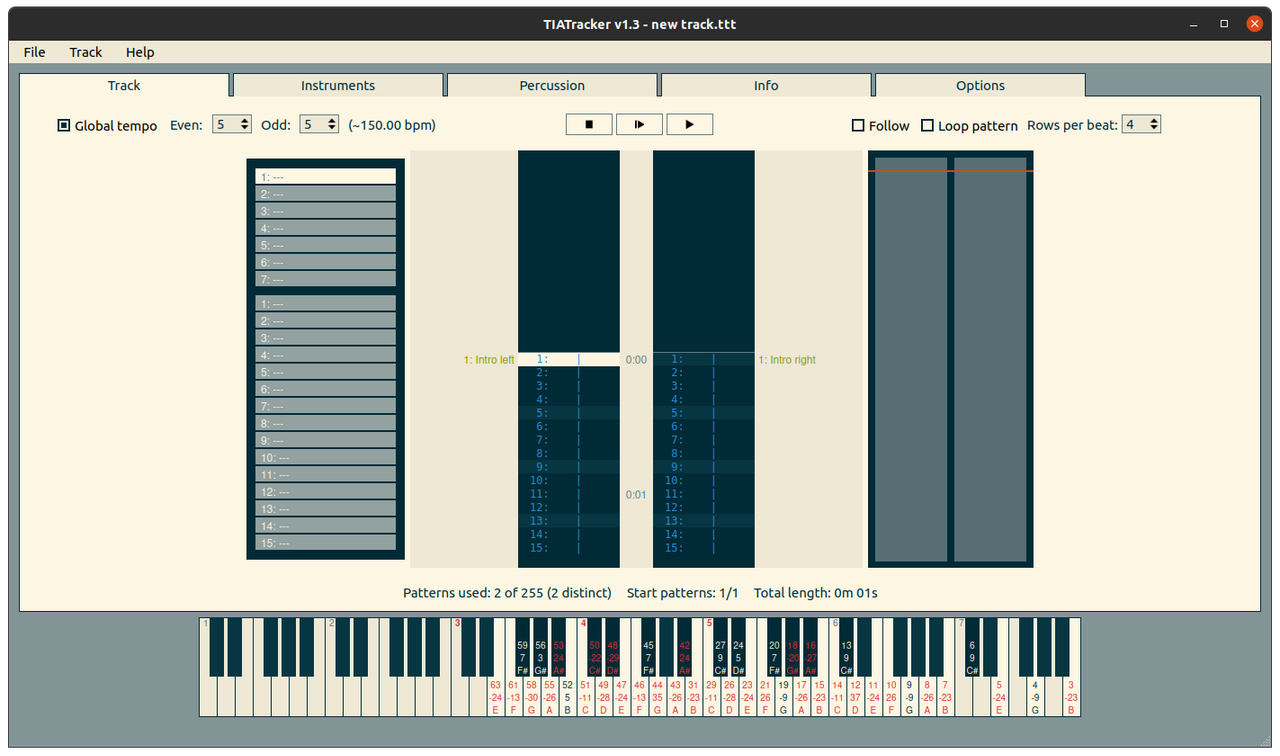
Task: Enable the Loop pattern checkbox
Action: pos(927,126)
